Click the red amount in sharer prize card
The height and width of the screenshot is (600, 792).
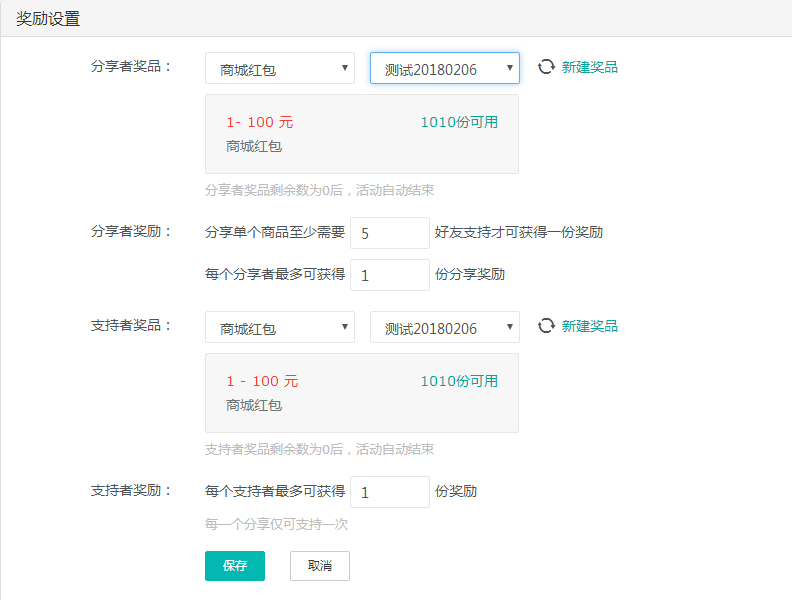tap(259, 122)
